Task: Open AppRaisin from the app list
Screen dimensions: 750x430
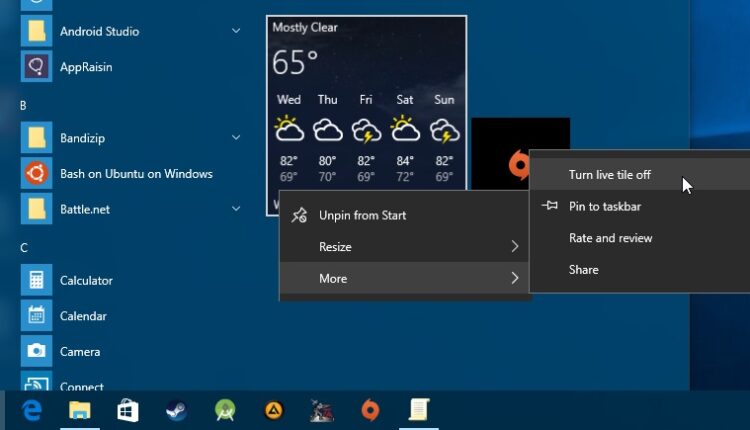Action: (x=86, y=67)
